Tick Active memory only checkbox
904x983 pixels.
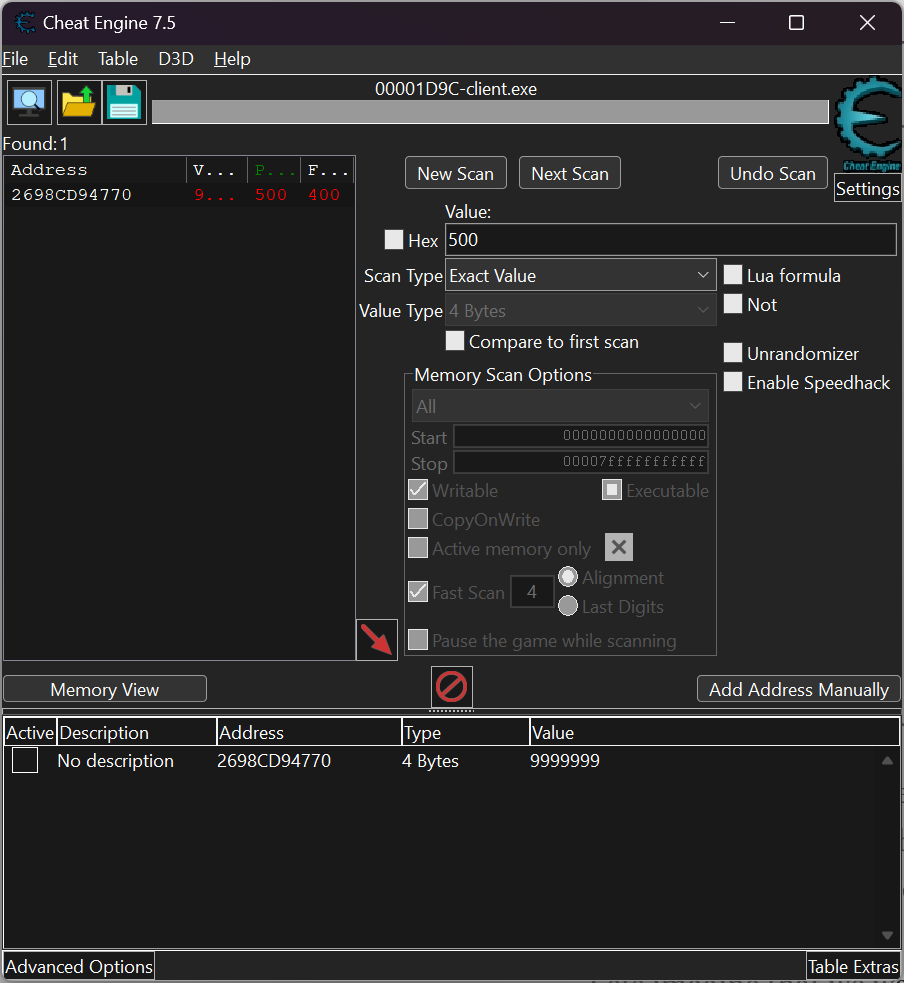pyautogui.click(x=418, y=548)
